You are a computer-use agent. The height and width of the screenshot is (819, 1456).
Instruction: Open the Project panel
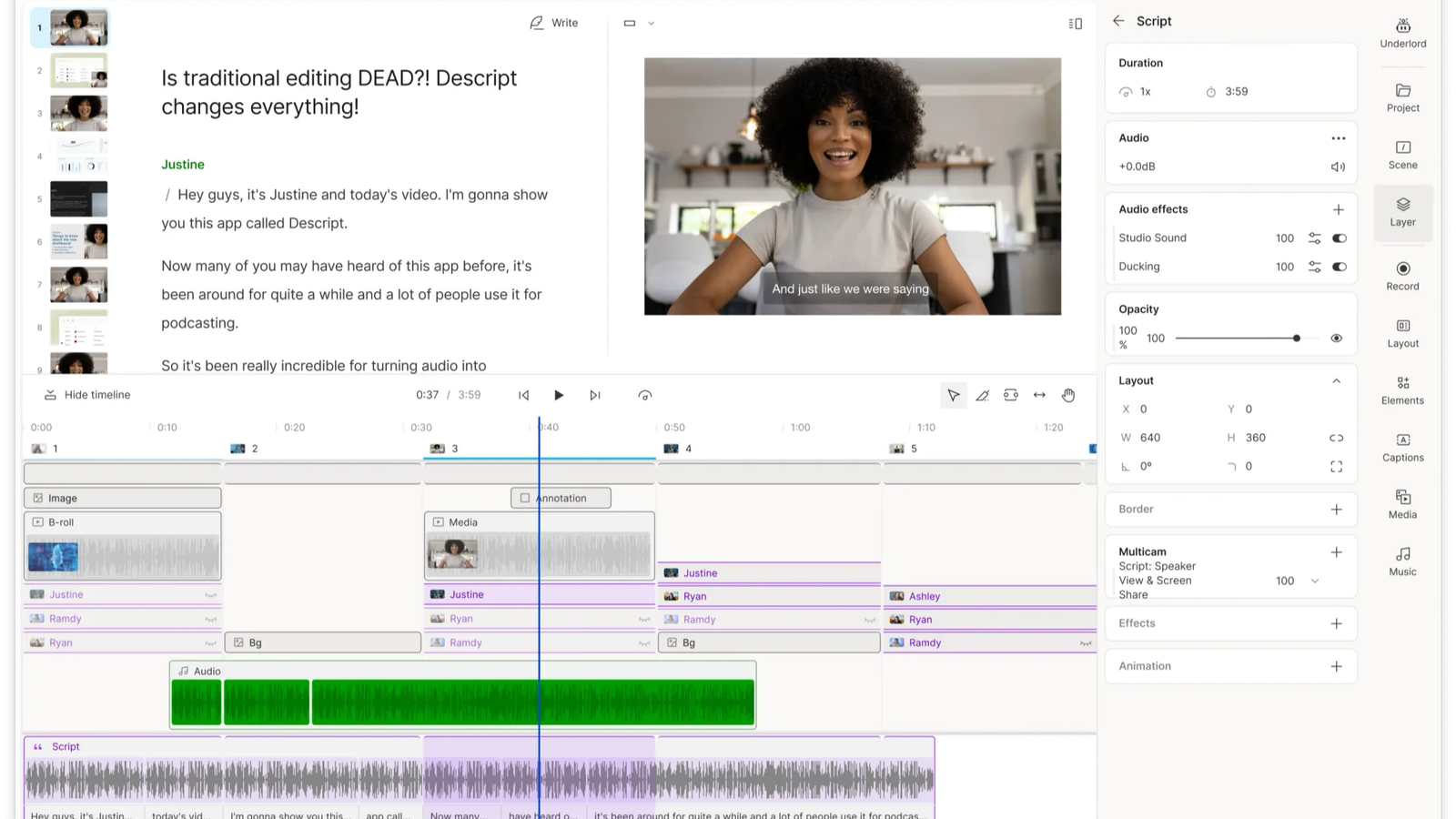pos(1402,97)
